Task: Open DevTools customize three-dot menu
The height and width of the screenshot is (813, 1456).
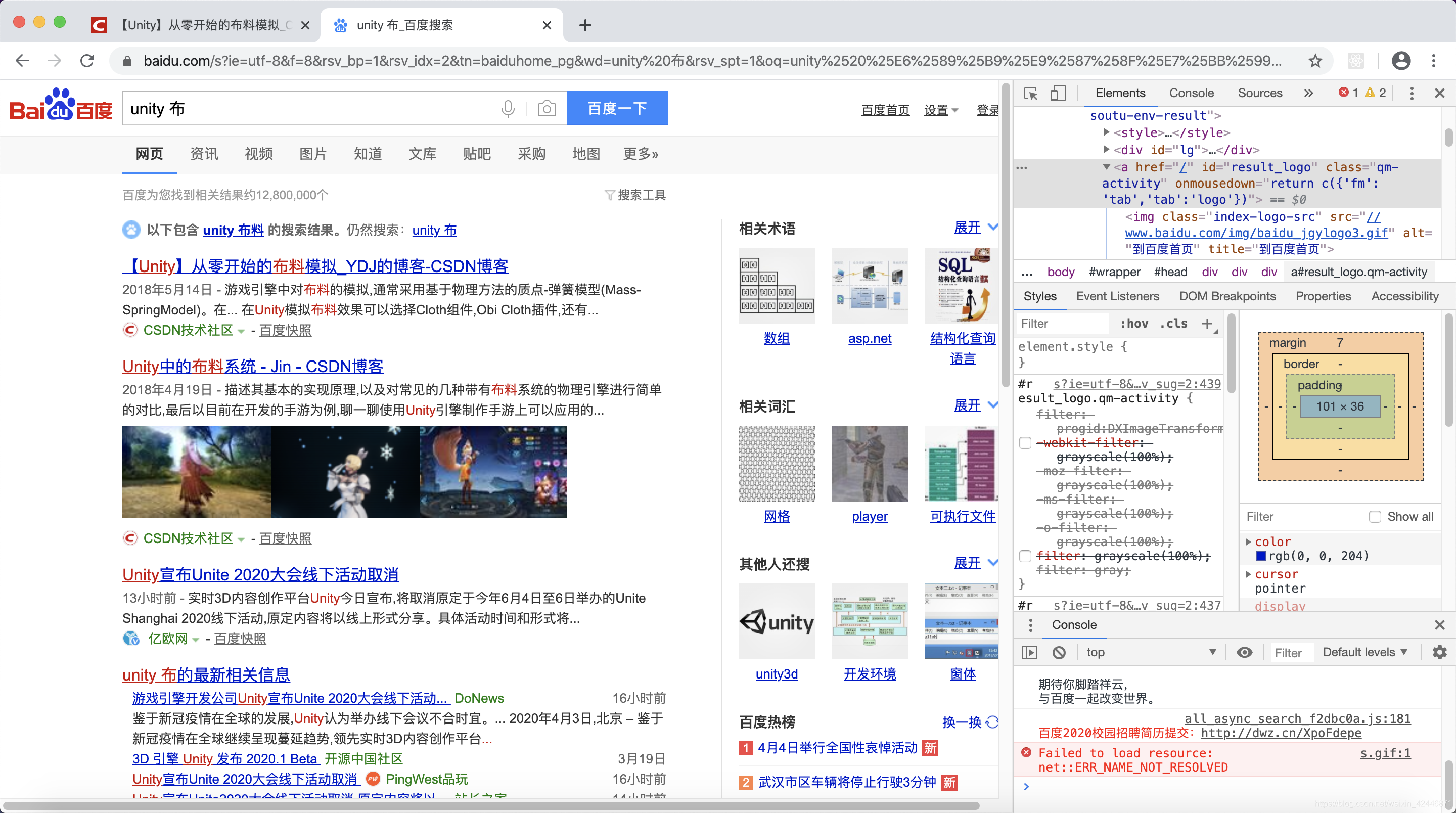Action: [1412, 94]
